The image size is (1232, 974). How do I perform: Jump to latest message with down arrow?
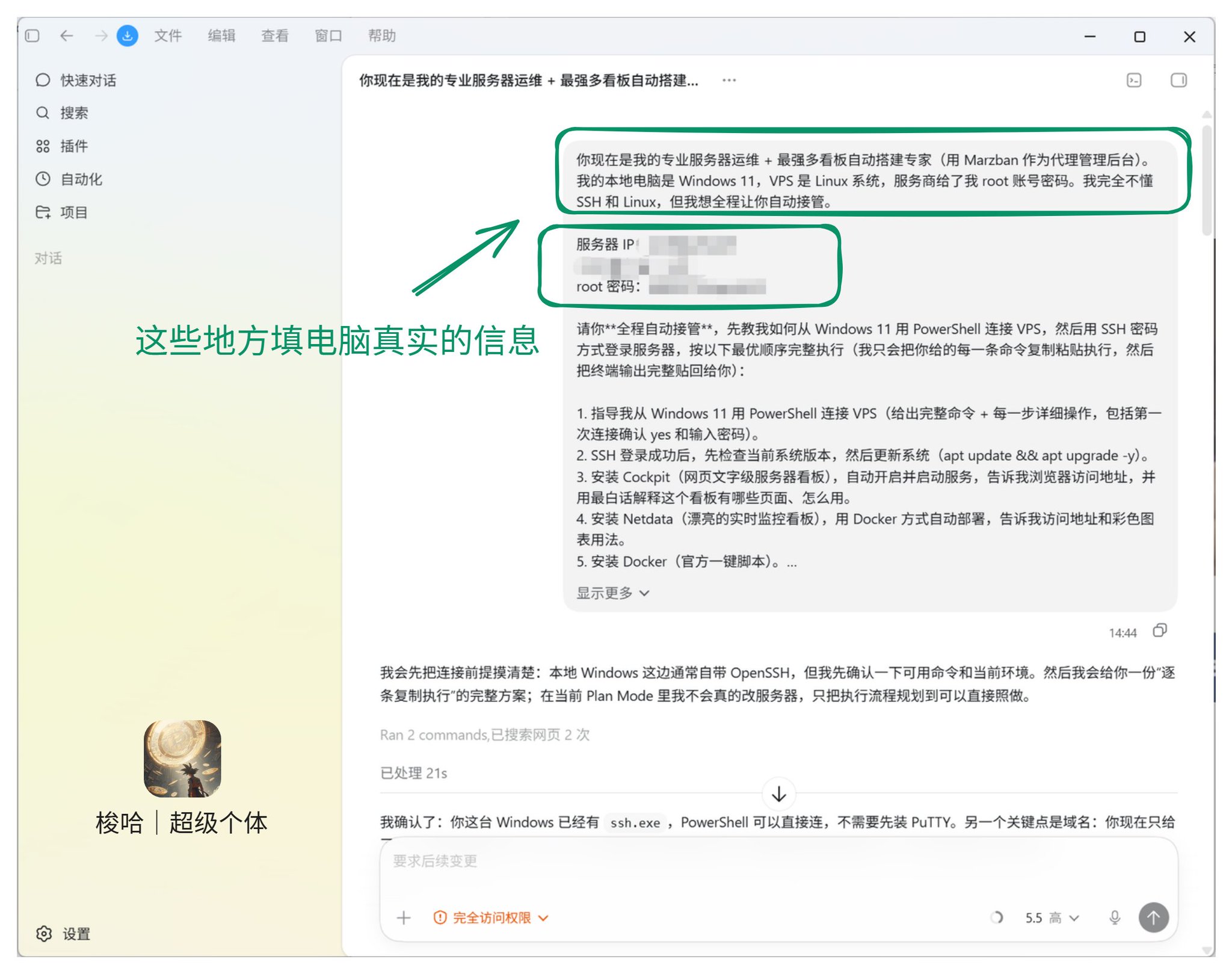(x=779, y=794)
